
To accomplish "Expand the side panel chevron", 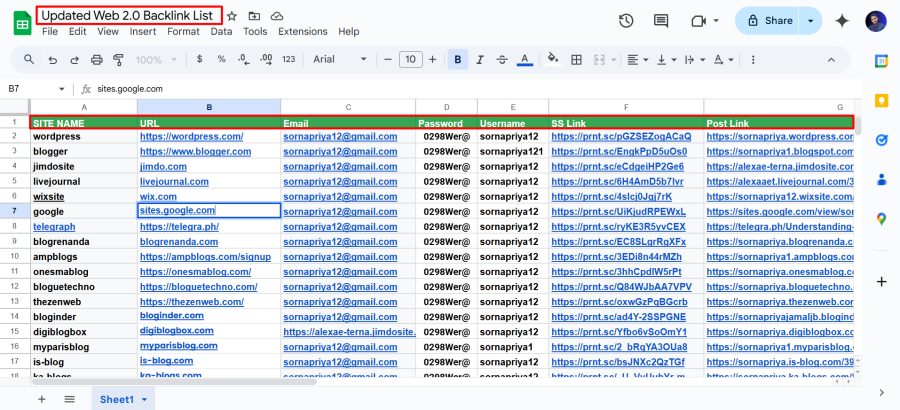I will coord(881,393).
